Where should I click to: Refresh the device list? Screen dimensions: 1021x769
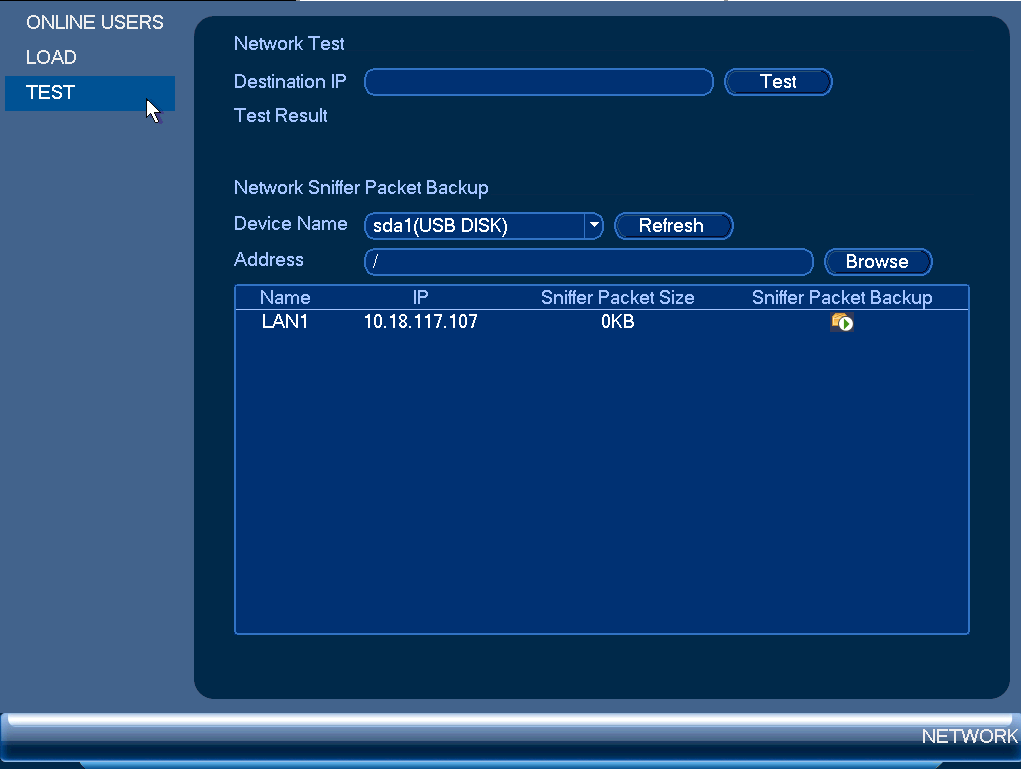[673, 225]
